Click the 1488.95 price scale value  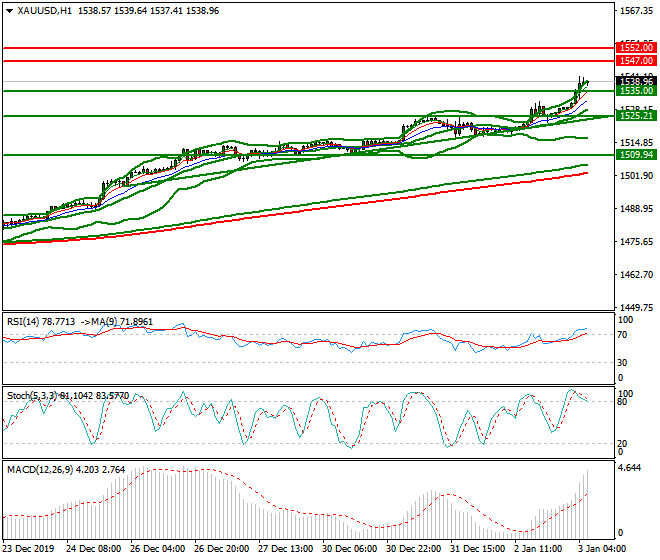click(636, 208)
